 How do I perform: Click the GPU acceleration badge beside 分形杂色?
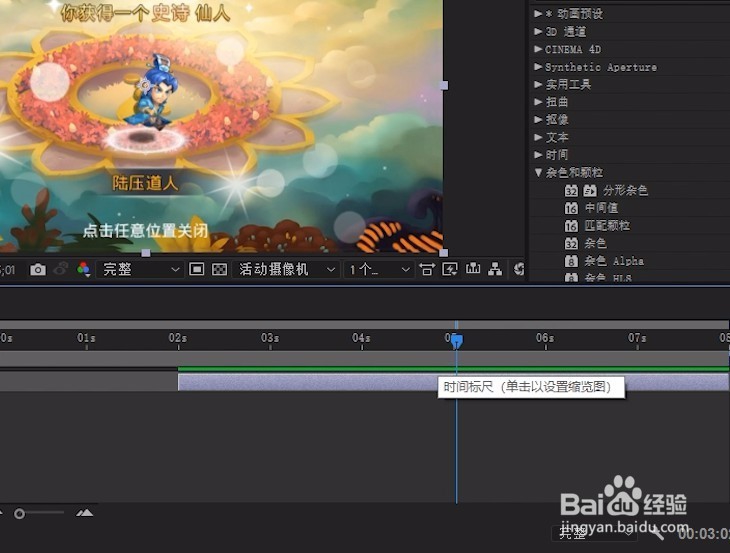pyautogui.click(x=590, y=190)
